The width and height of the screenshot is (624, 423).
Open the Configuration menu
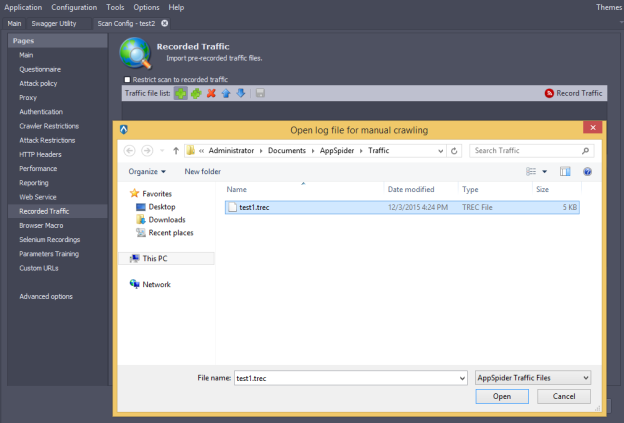(x=74, y=7)
